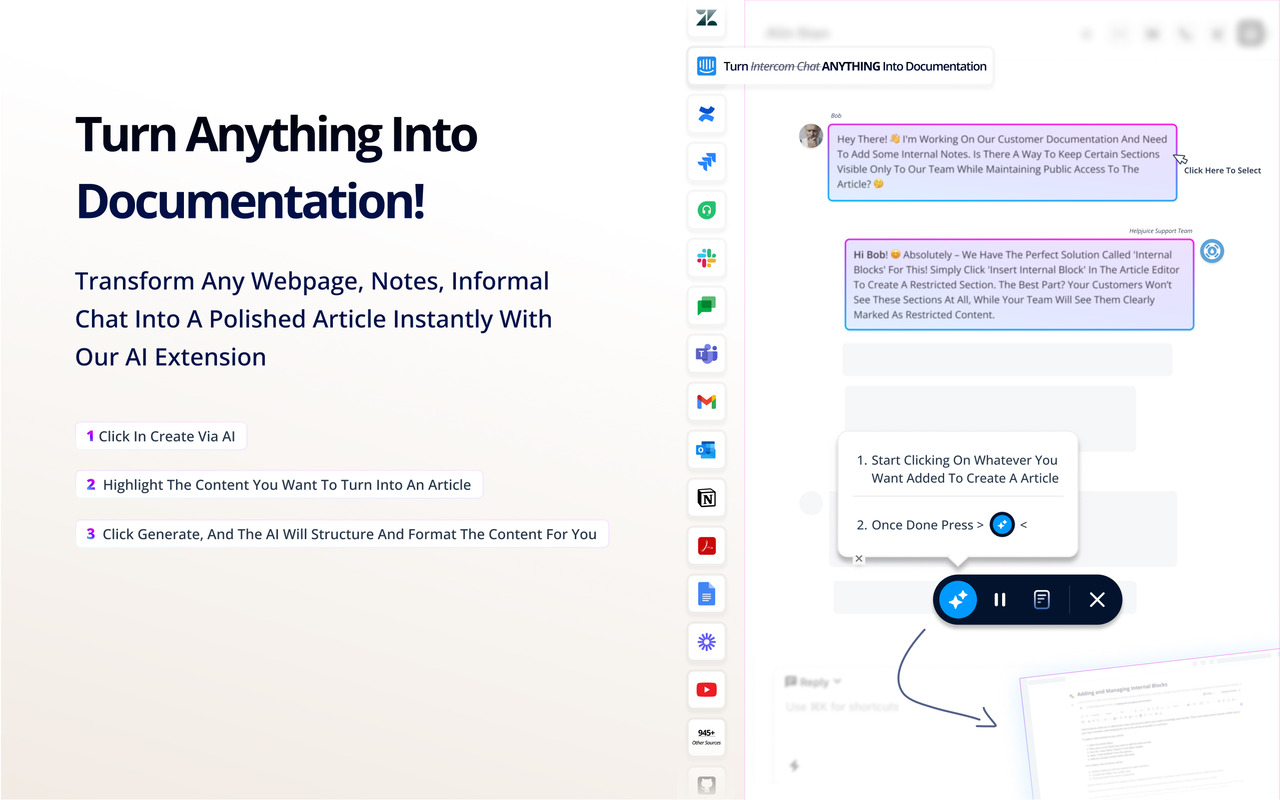Select the Adobe PDF source icon

click(x=706, y=546)
